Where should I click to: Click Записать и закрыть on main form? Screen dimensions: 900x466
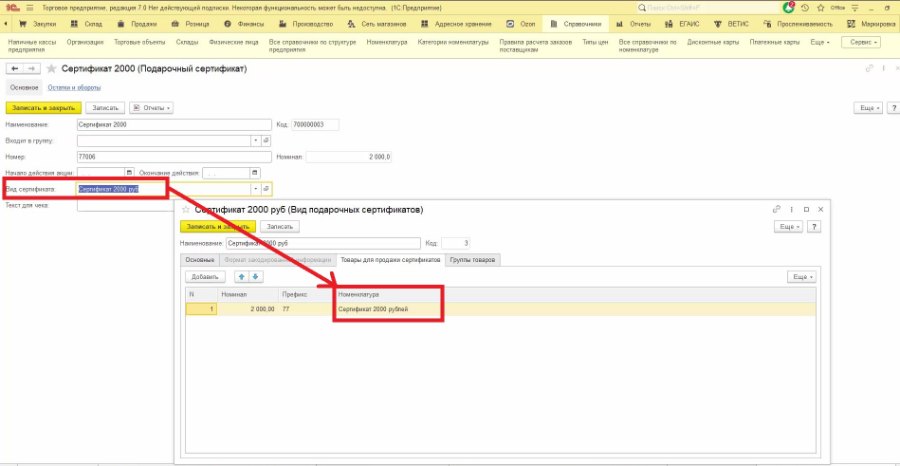click(44, 108)
